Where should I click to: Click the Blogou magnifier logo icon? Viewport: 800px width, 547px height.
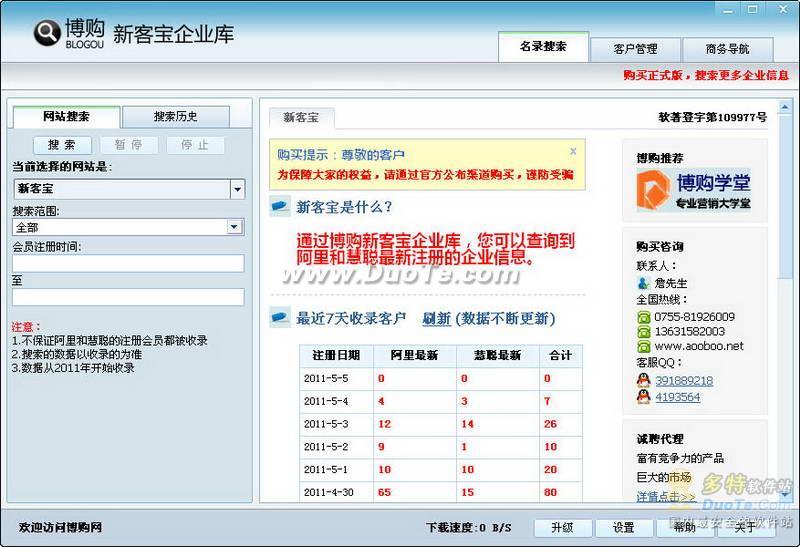coord(47,33)
